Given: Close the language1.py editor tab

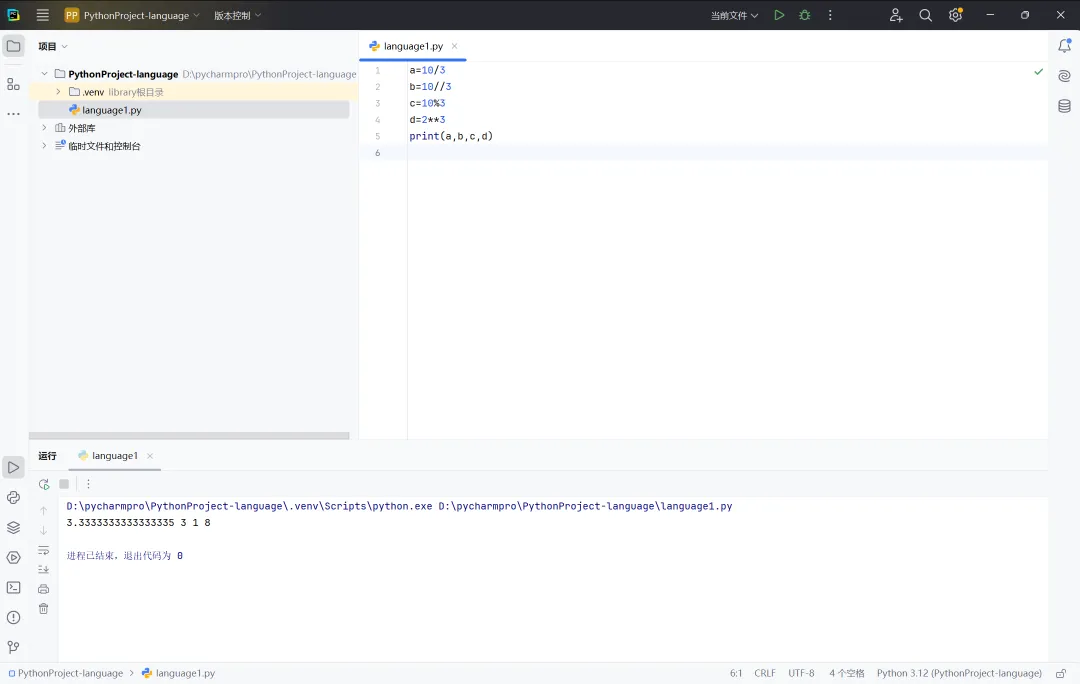Looking at the screenshot, I should (455, 46).
